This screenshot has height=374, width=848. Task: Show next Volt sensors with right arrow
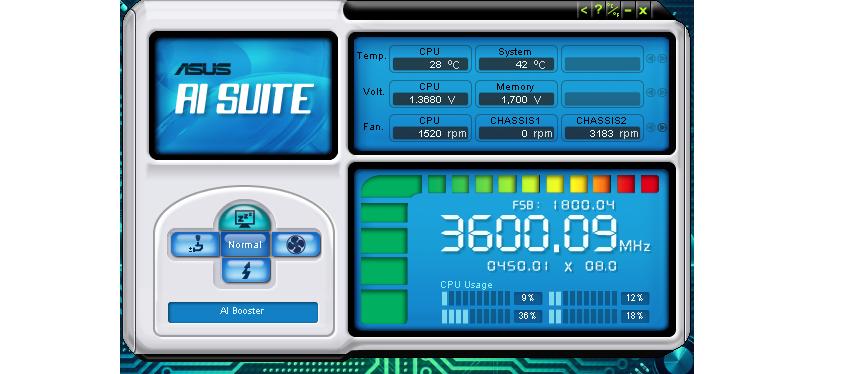661,93
